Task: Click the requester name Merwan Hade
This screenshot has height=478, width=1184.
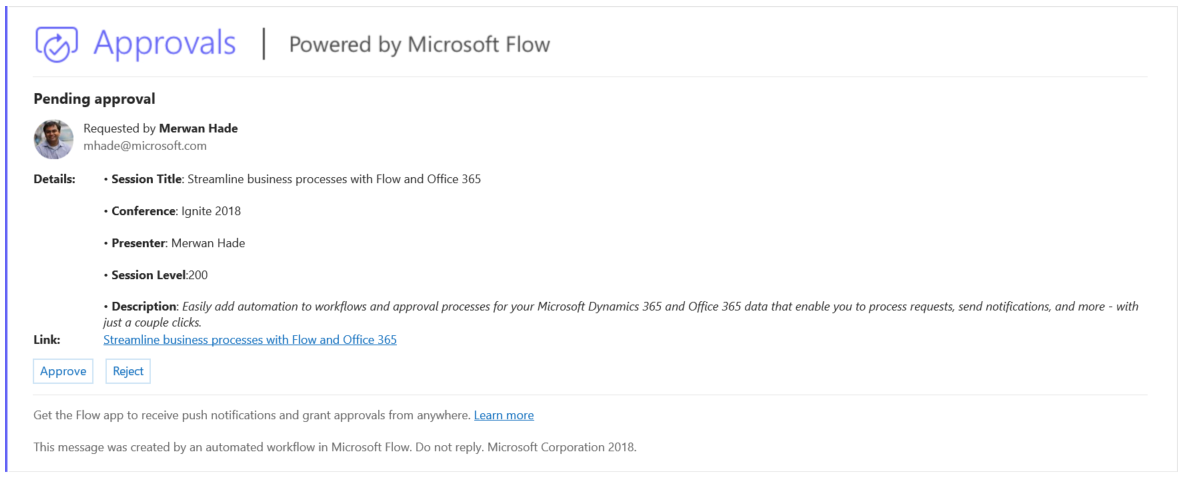Action: click(198, 128)
